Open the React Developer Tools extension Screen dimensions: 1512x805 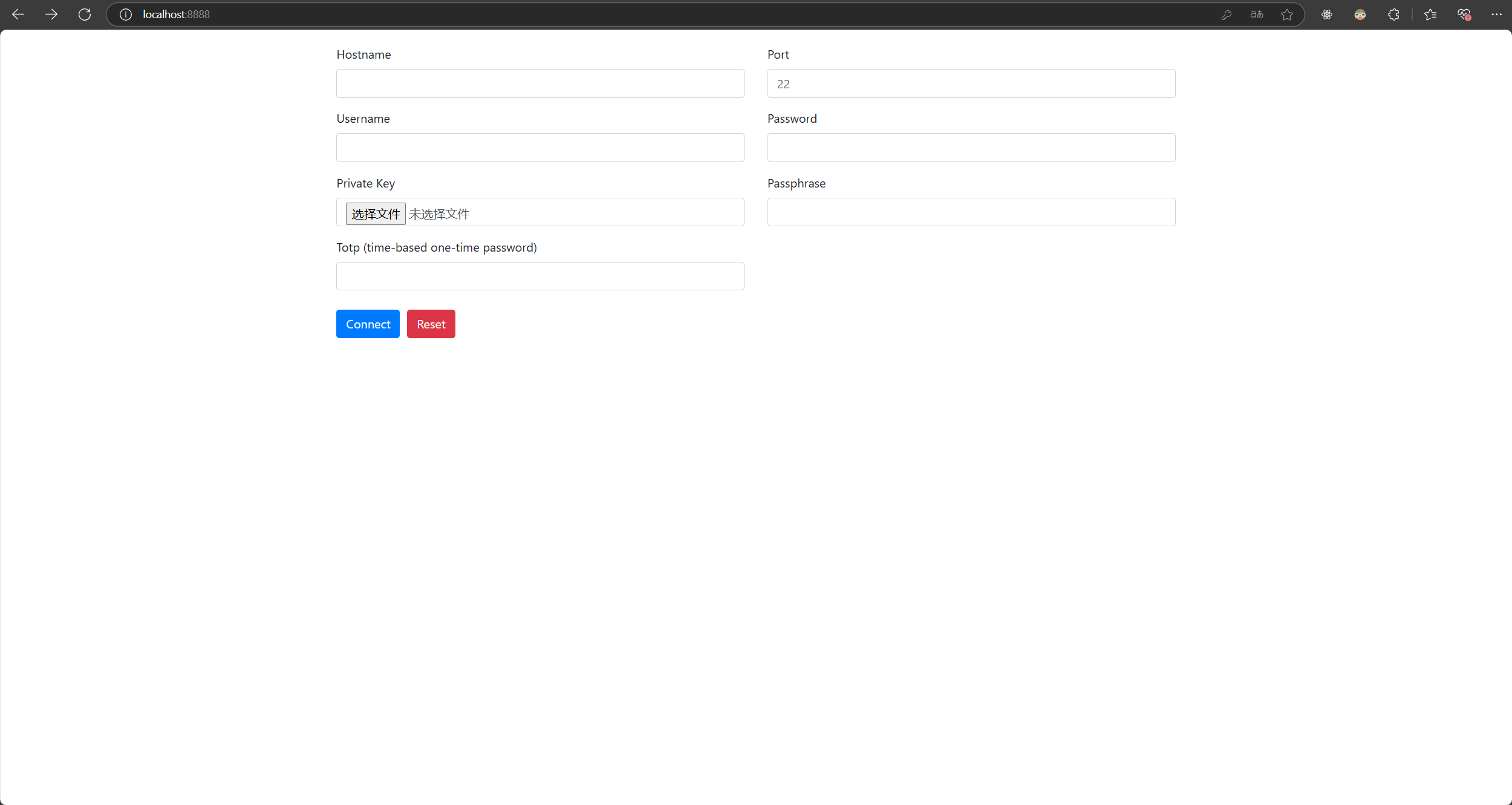click(x=1327, y=14)
